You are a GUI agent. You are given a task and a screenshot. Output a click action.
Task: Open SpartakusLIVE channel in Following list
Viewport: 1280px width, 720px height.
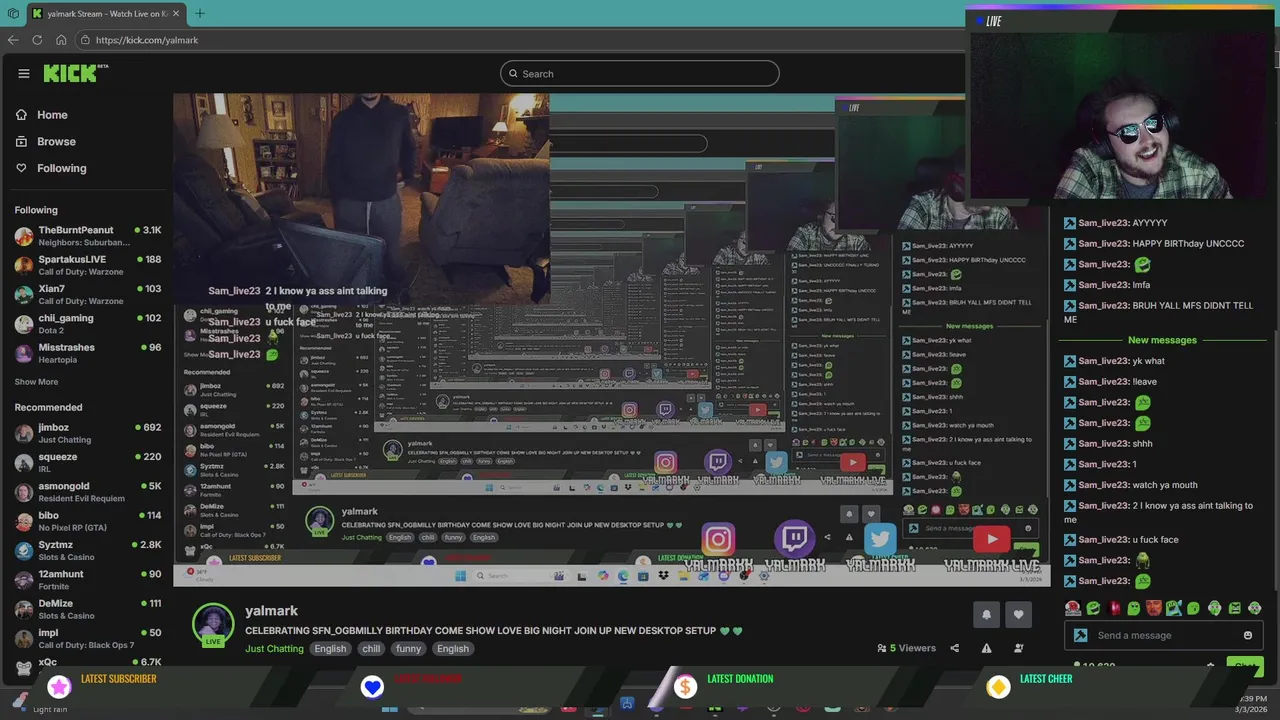coord(87,265)
